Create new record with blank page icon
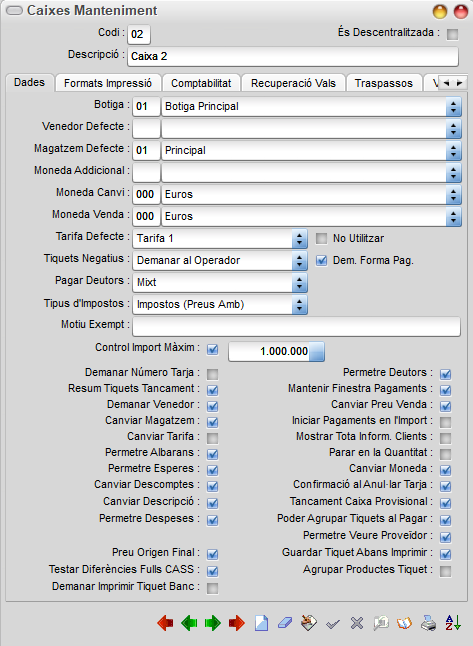 pos(261,623)
